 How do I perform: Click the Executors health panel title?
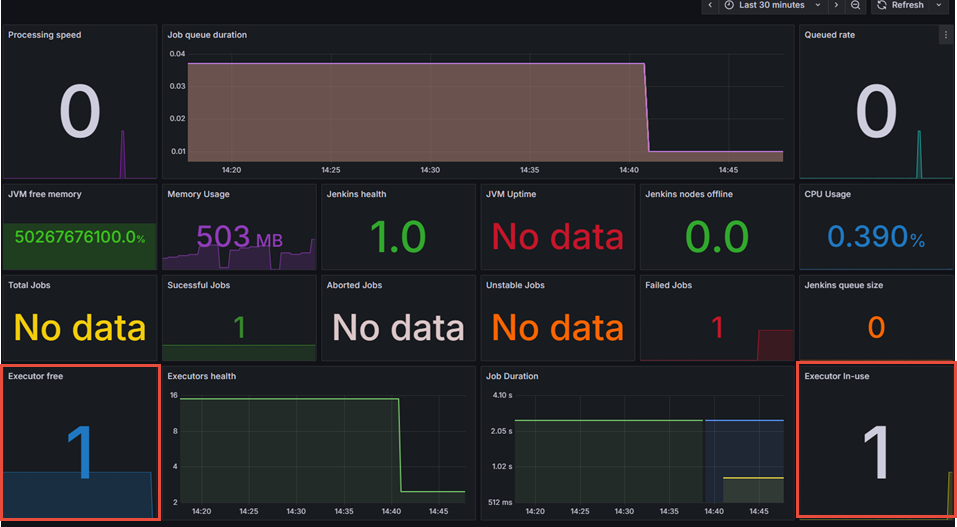click(202, 377)
